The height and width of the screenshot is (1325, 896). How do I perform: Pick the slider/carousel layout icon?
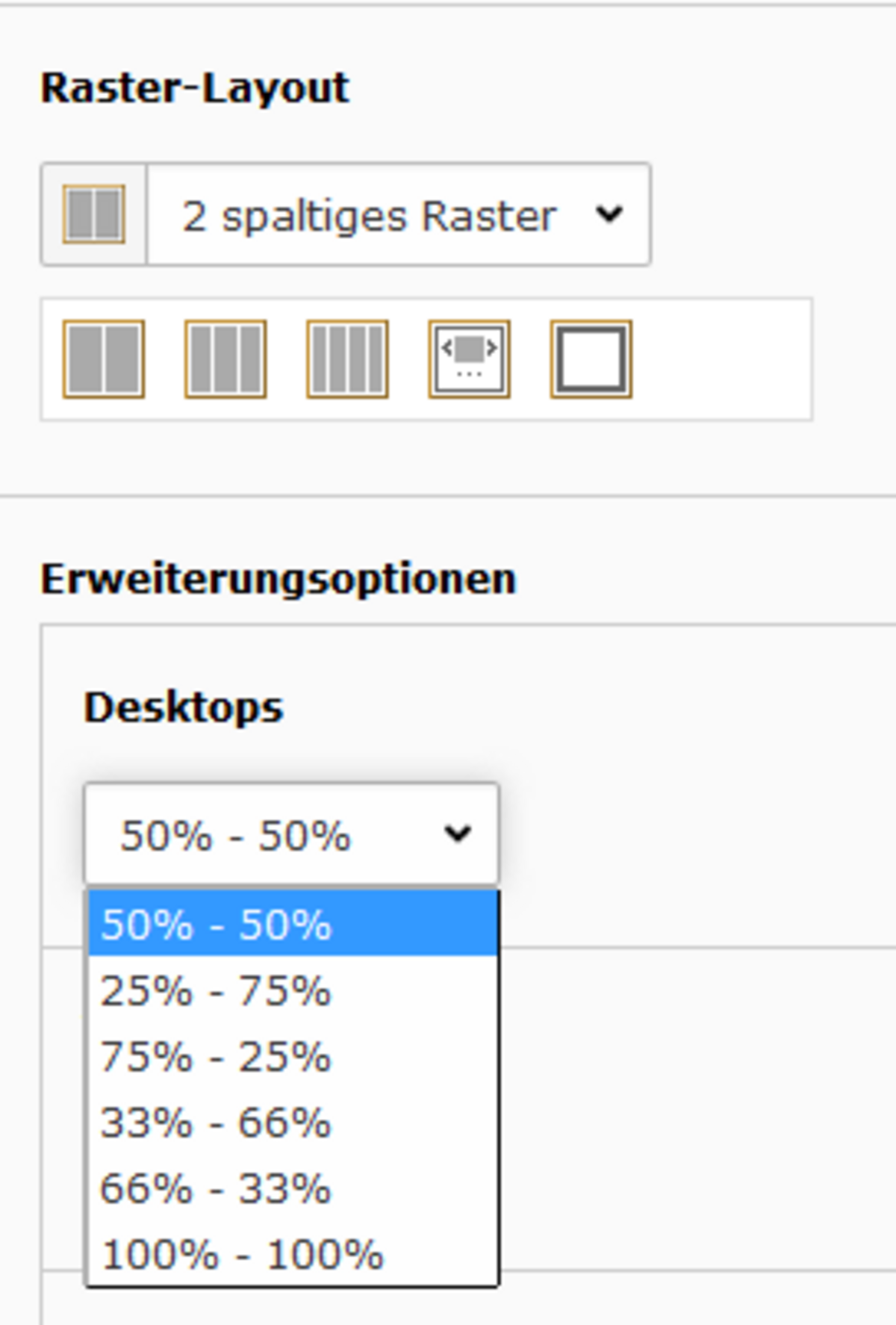pyautogui.click(x=469, y=359)
